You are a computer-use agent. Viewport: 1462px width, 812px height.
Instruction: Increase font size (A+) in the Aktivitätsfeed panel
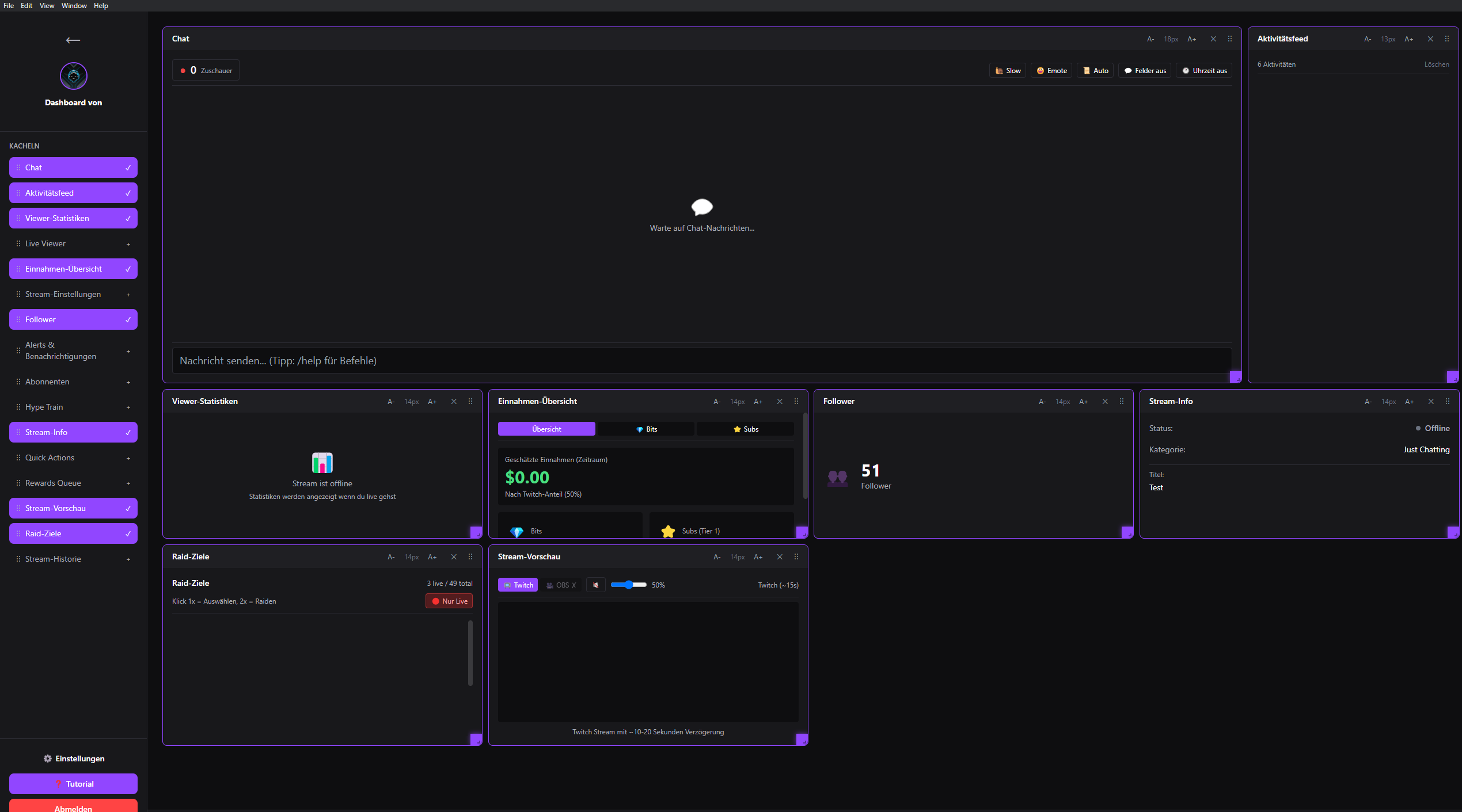(1408, 39)
